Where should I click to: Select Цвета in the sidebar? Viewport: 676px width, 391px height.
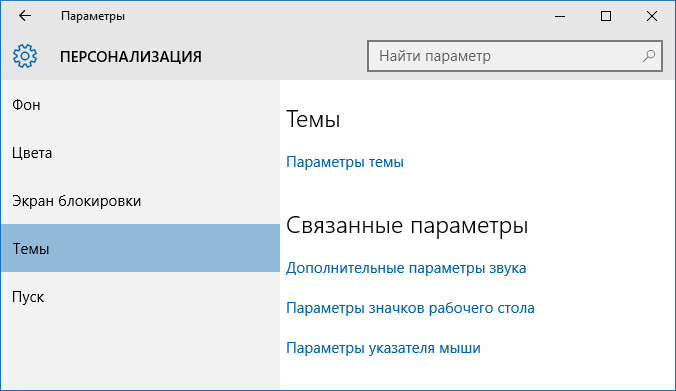click(x=140, y=153)
